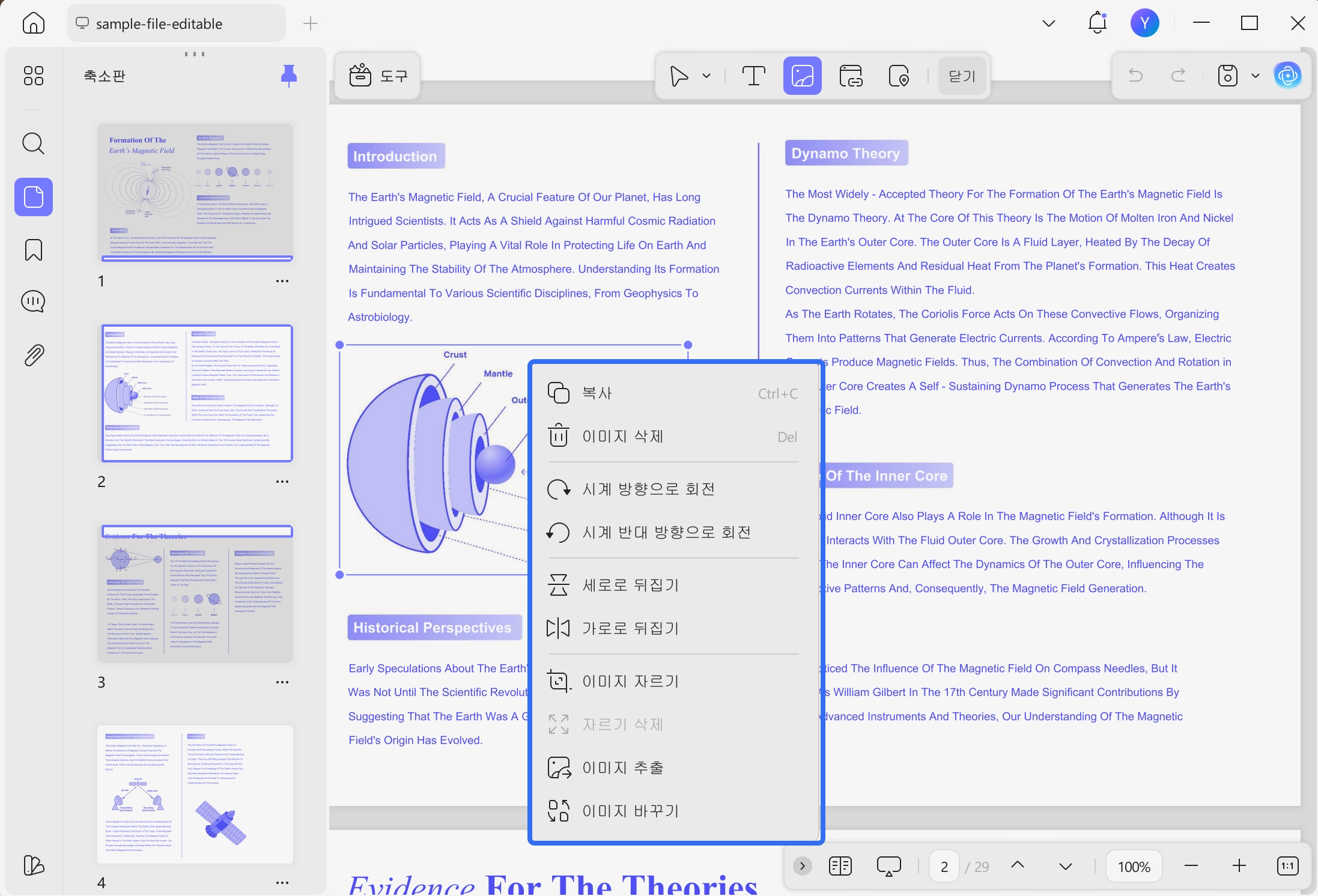The height and width of the screenshot is (896, 1318).
Task: Select the text editing tool
Action: tap(753, 76)
